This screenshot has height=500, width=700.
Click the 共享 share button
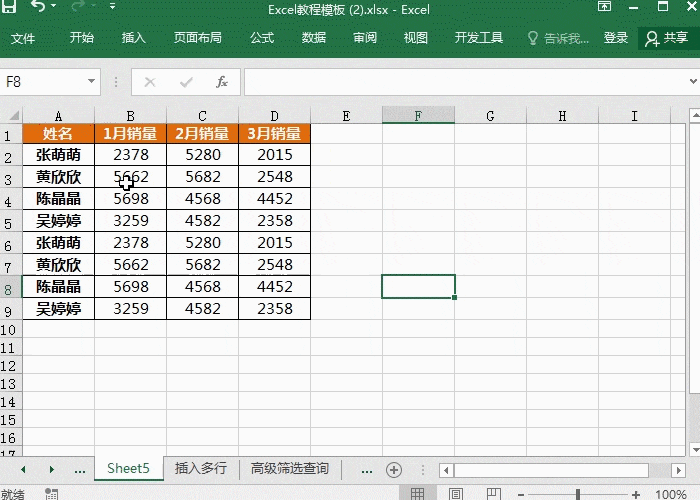[667, 38]
